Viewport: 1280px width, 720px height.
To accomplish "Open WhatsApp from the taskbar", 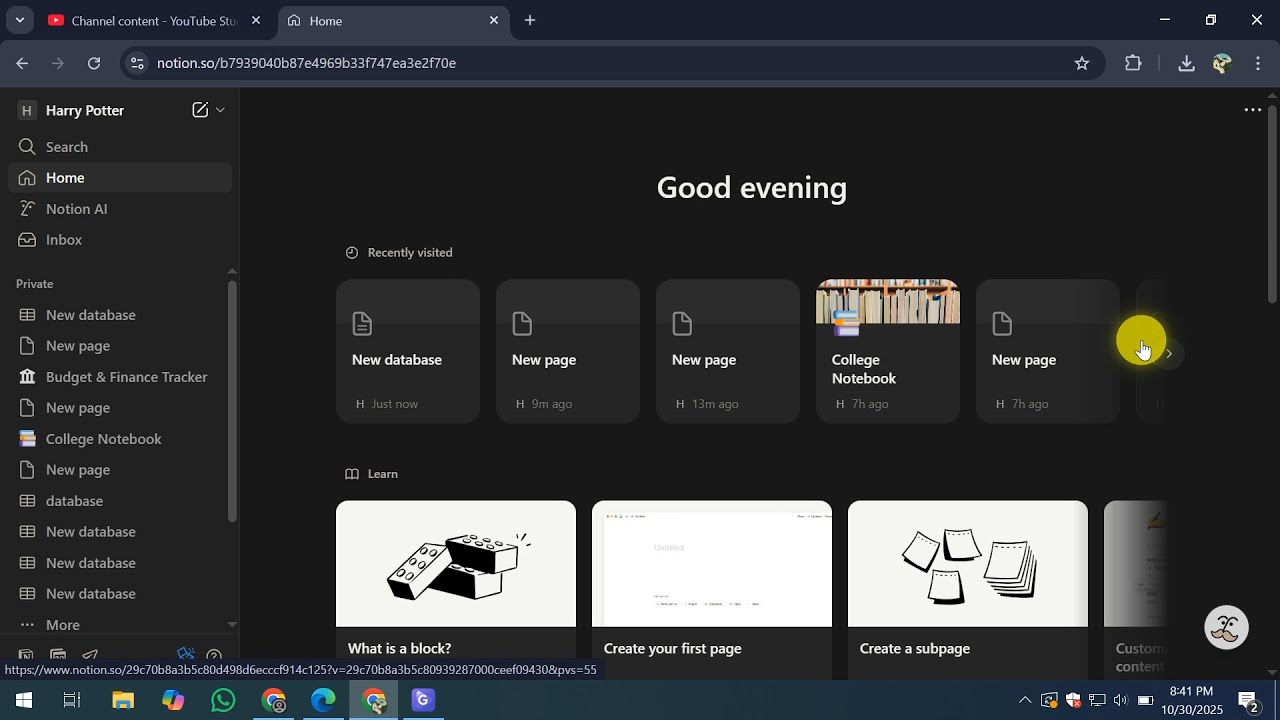I will click(223, 700).
